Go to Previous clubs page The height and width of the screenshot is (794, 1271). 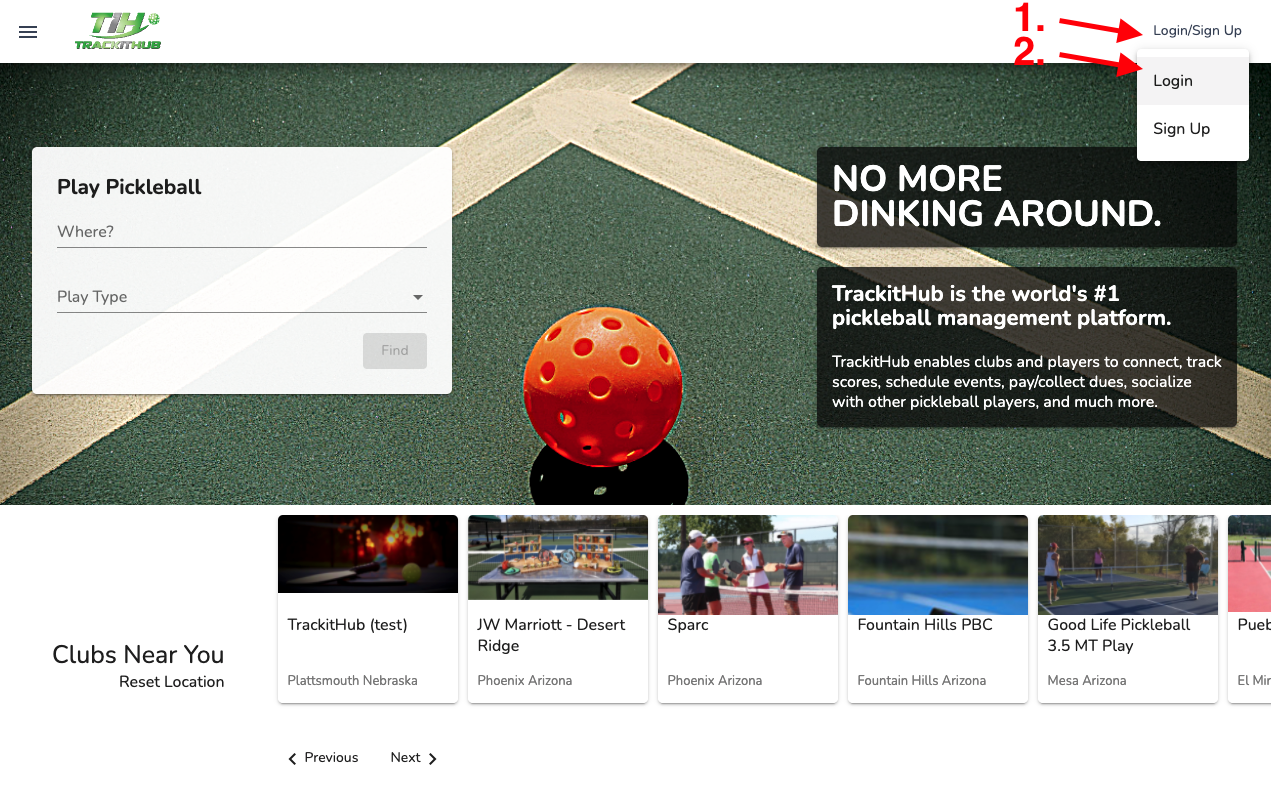tap(323, 758)
